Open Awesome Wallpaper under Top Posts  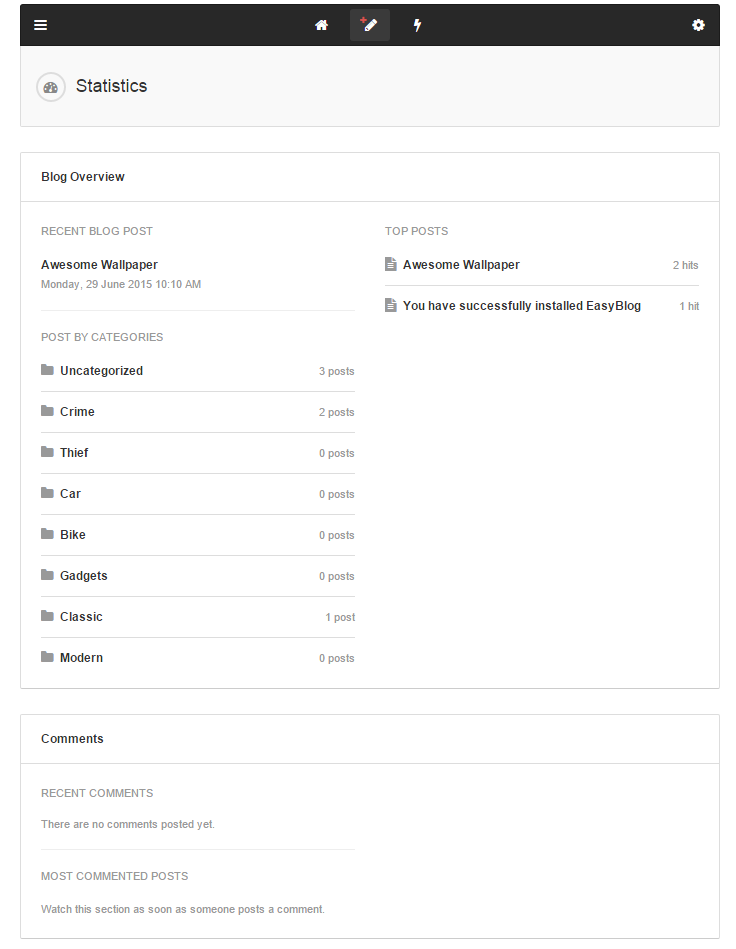pos(461,264)
